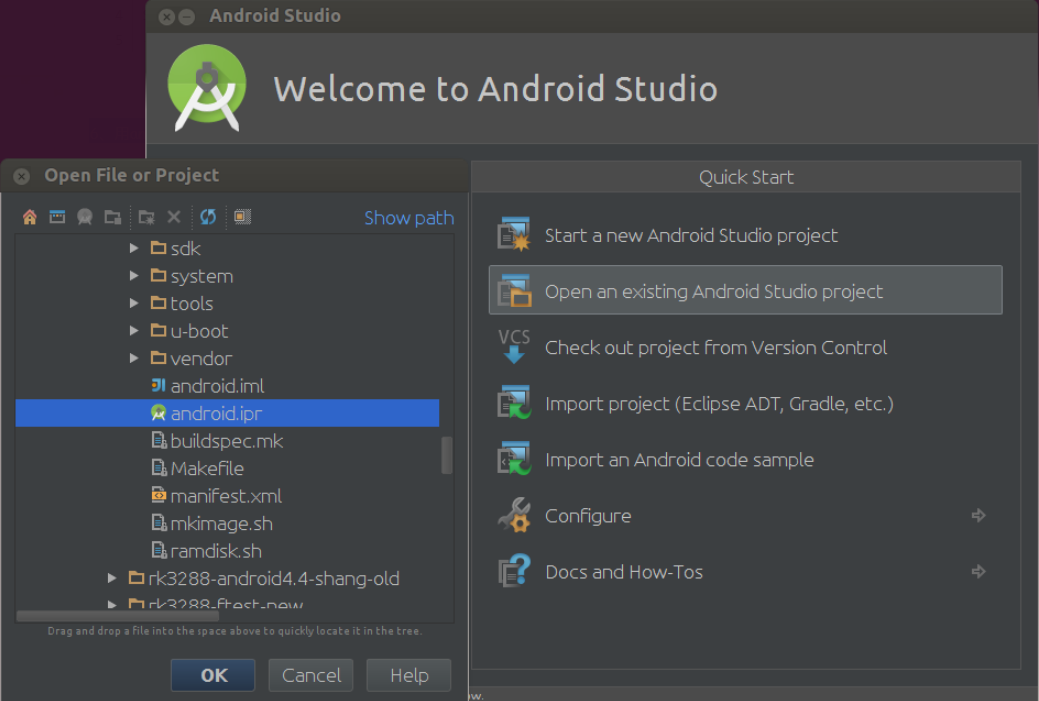Select the android.iml file
1039x701 pixels.
[217, 386]
